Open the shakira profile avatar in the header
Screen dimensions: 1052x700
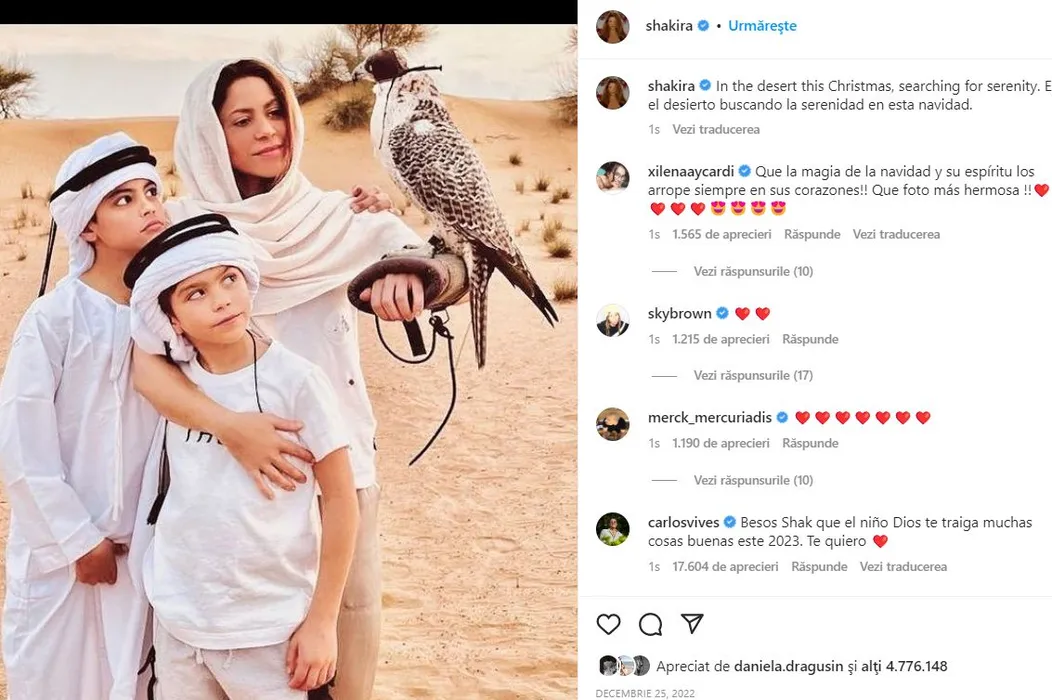pos(613,27)
